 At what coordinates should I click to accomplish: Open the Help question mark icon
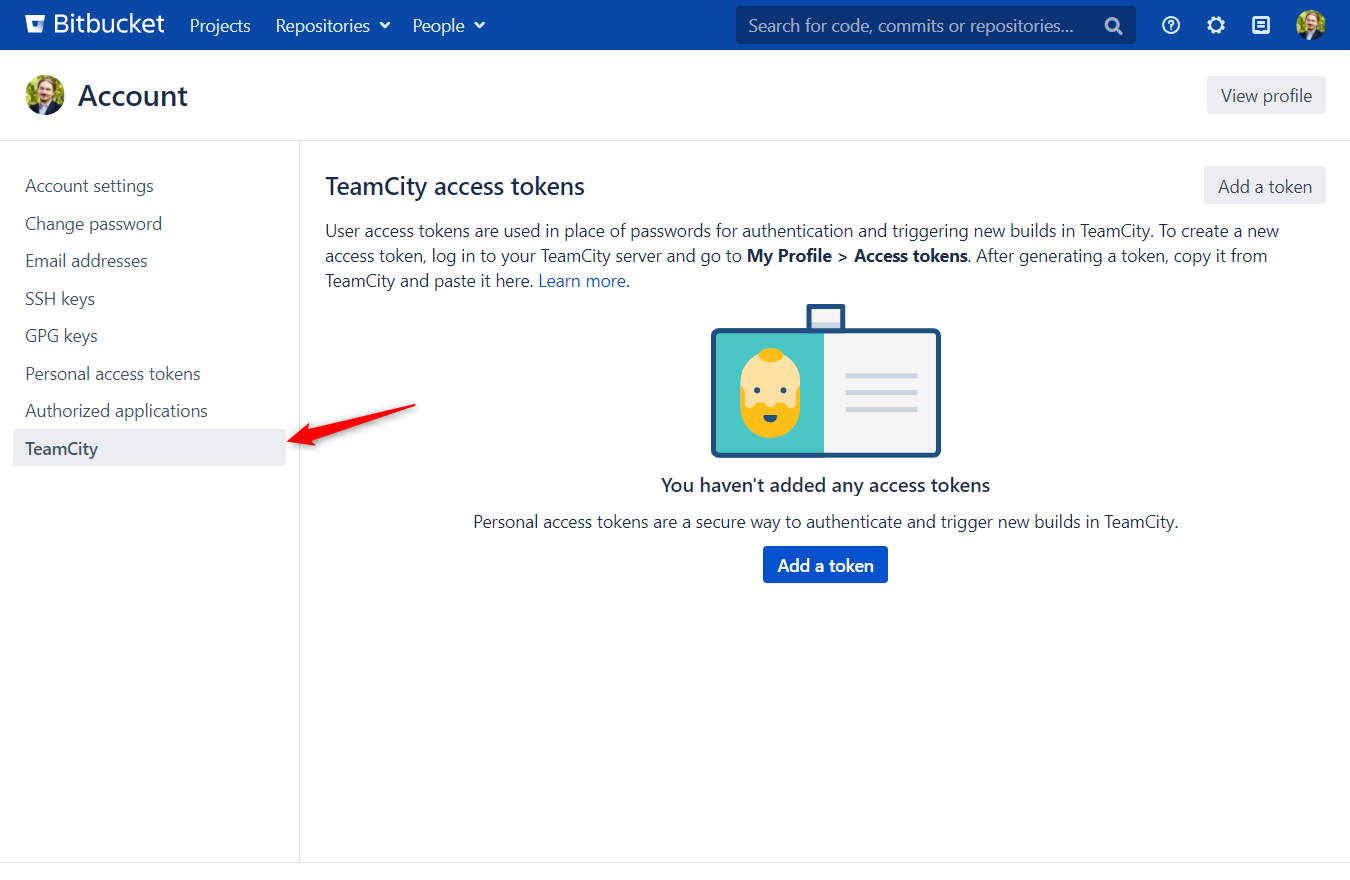click(x=1171, y=26)
